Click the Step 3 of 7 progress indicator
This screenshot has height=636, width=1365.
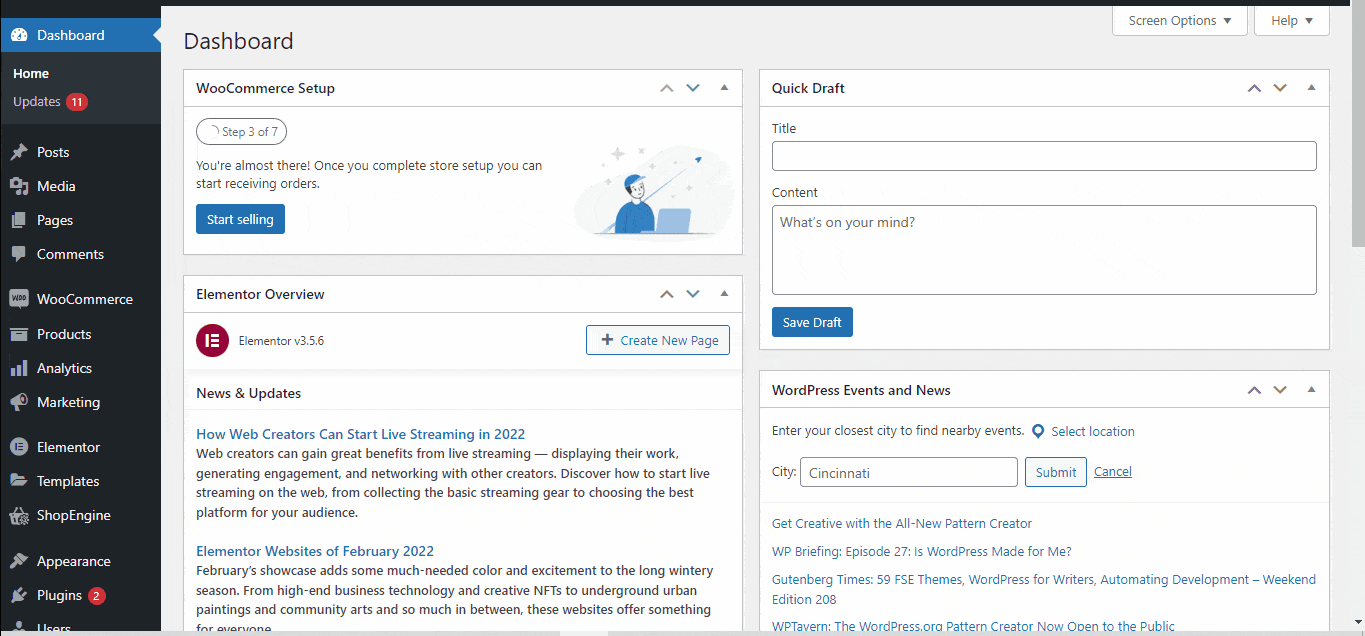click(x=241, y=131)
